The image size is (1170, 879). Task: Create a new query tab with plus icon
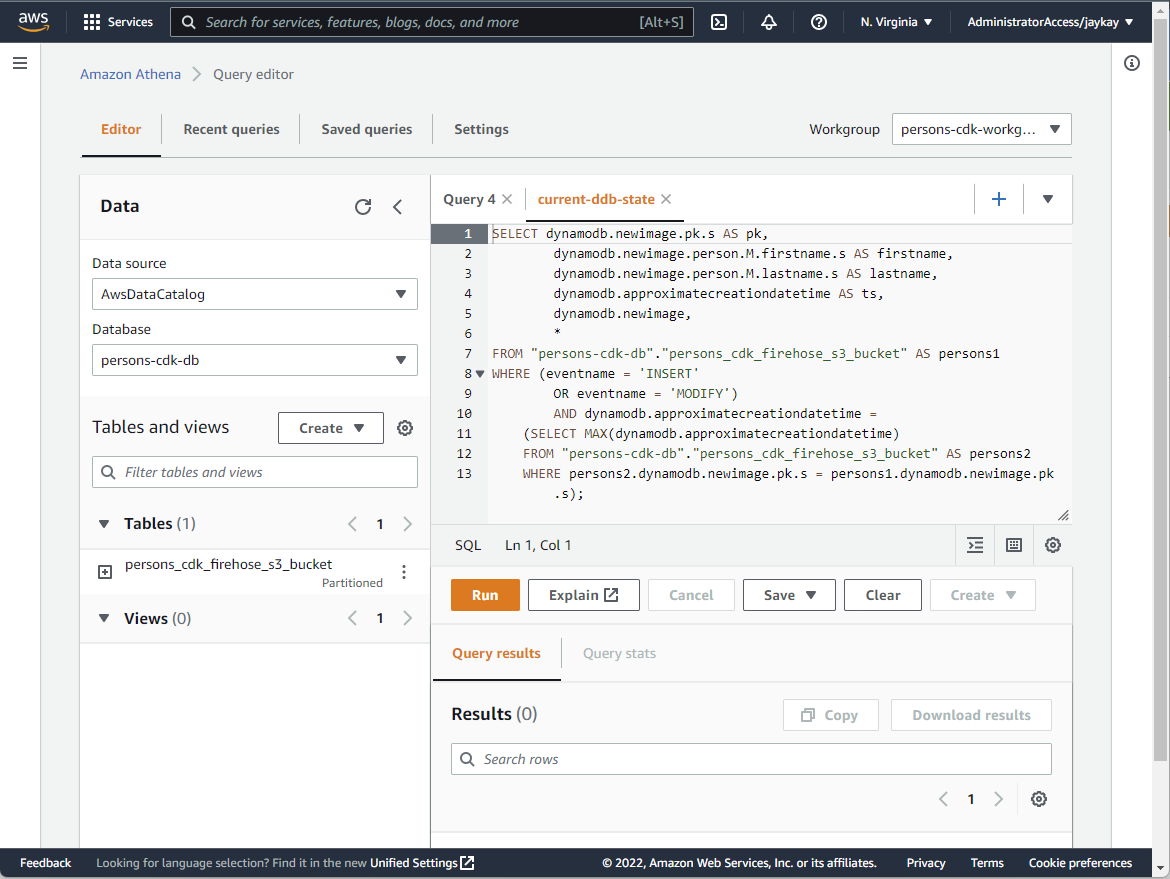[999, 199]
